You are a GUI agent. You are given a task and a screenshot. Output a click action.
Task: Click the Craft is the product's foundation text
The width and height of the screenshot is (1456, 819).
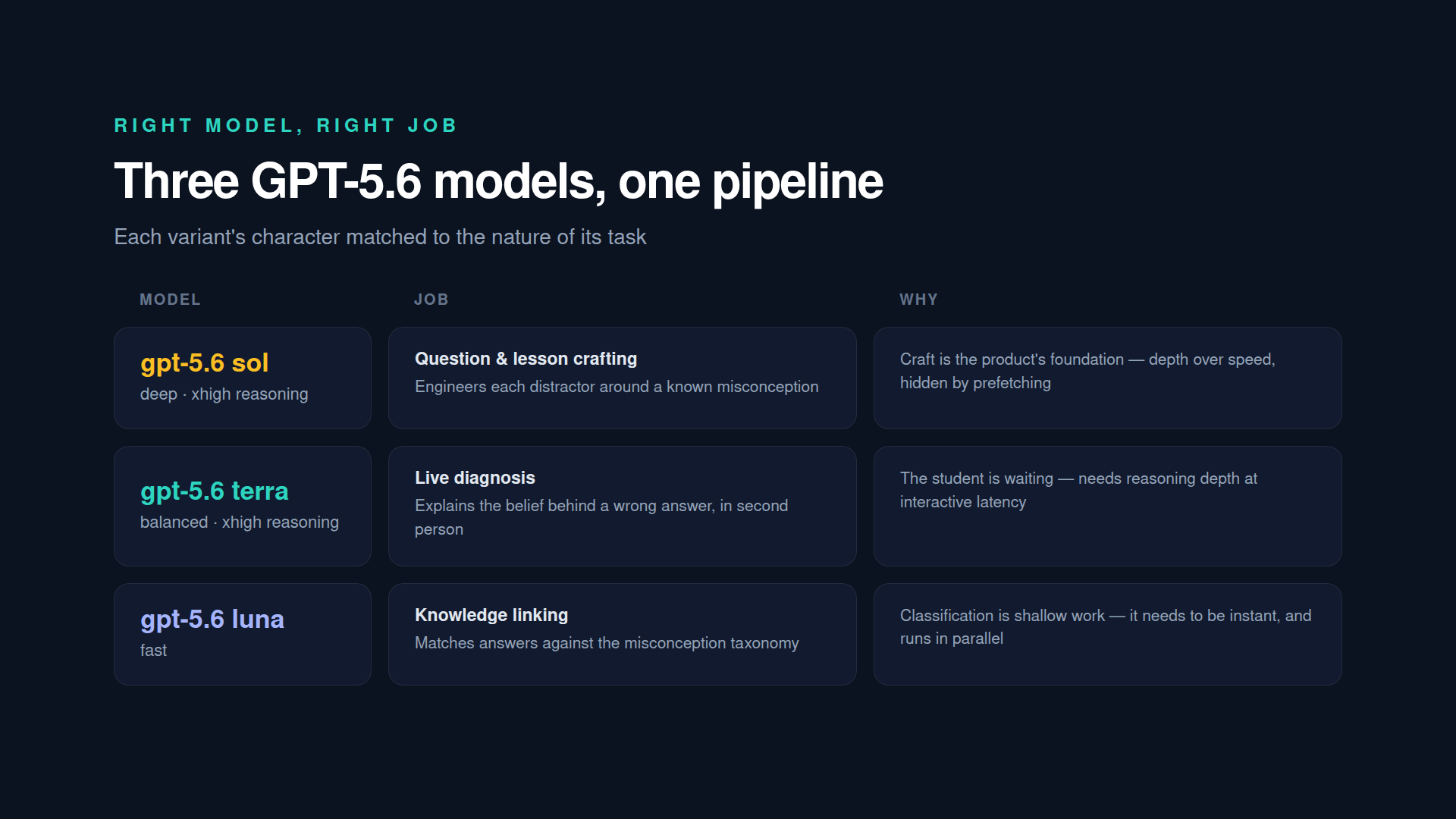pyautogui.click(x=1087, y=371)
